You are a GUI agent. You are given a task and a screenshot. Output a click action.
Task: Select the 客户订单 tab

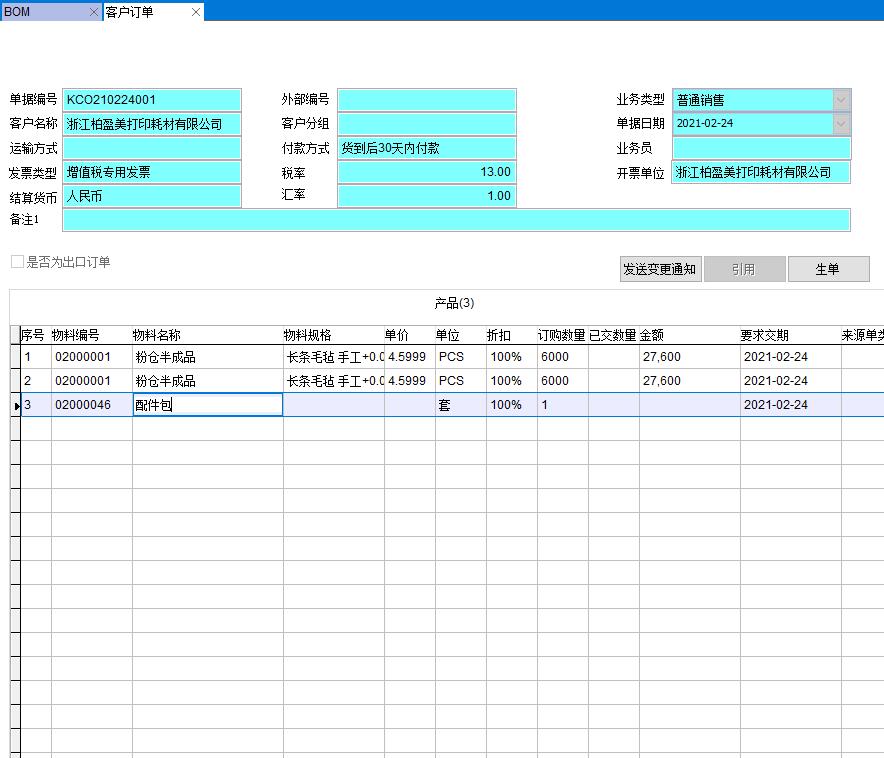130,12
